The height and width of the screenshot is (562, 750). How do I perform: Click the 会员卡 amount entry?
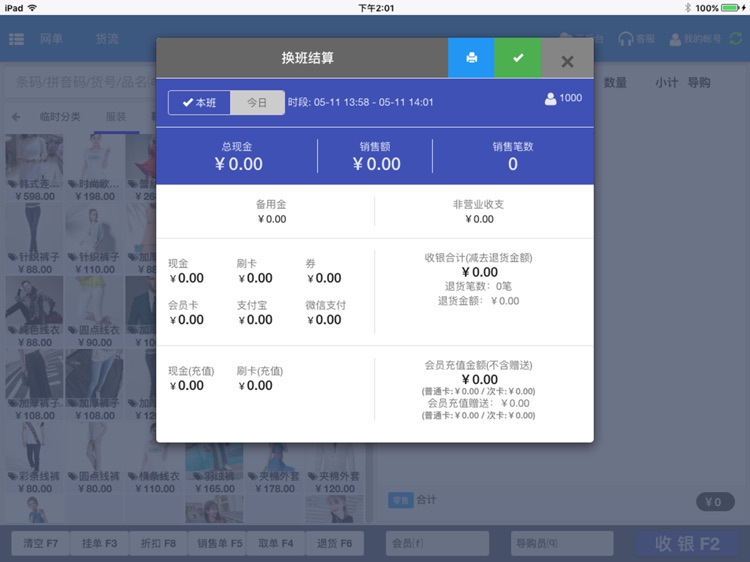[x=186, y=313]
